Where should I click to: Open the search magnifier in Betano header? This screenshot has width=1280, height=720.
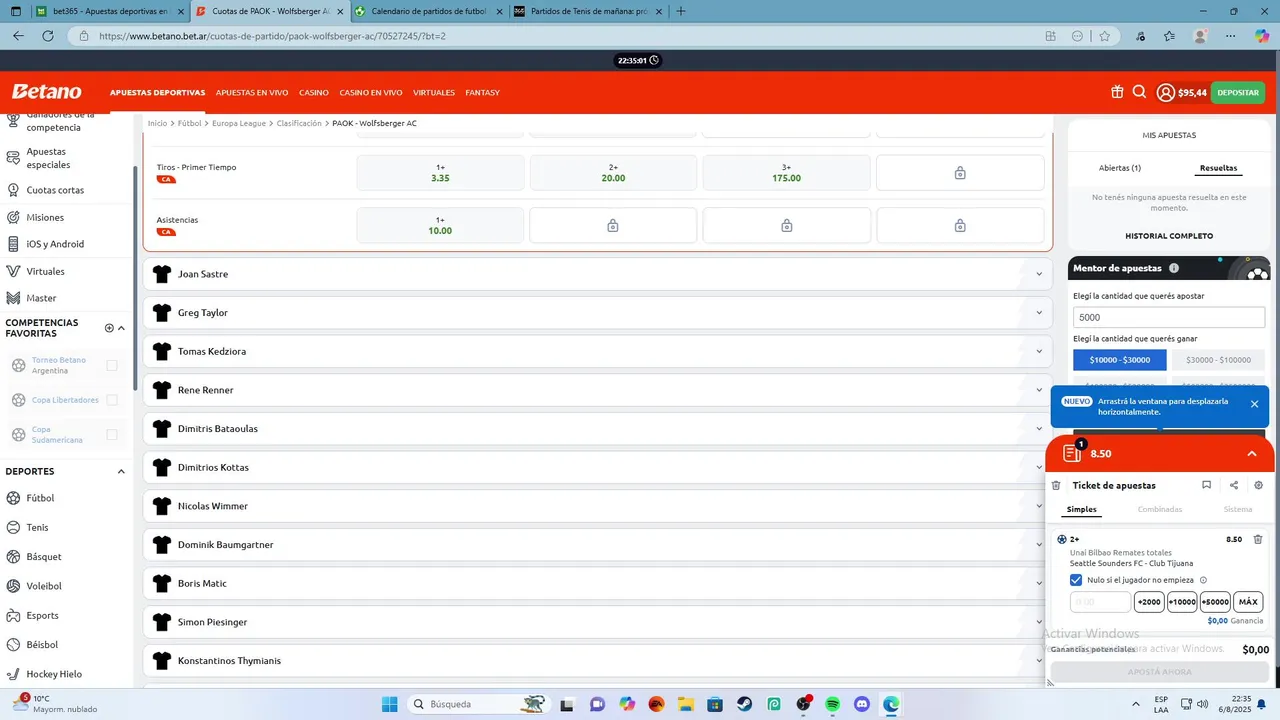click(x=1139, y=92)
